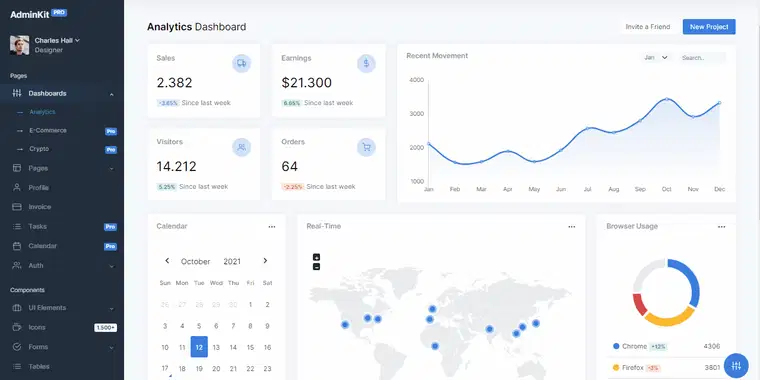The height and width of the screenshot is (380, 760).
Task: Expand the Pages sidebar chevron
Action: click(x=111, y=169)
